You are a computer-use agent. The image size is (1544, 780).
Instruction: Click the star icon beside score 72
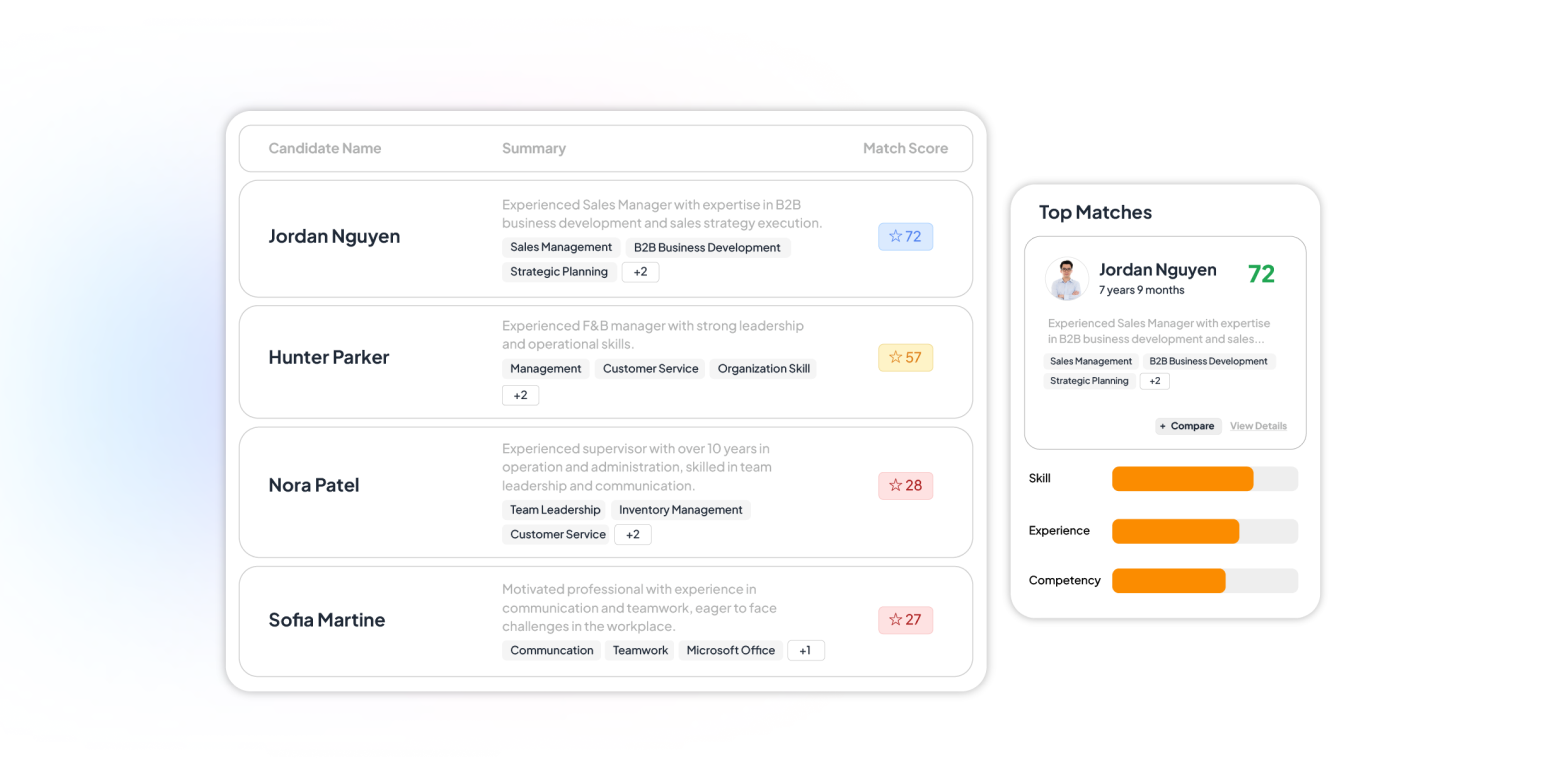click(895, 237)
